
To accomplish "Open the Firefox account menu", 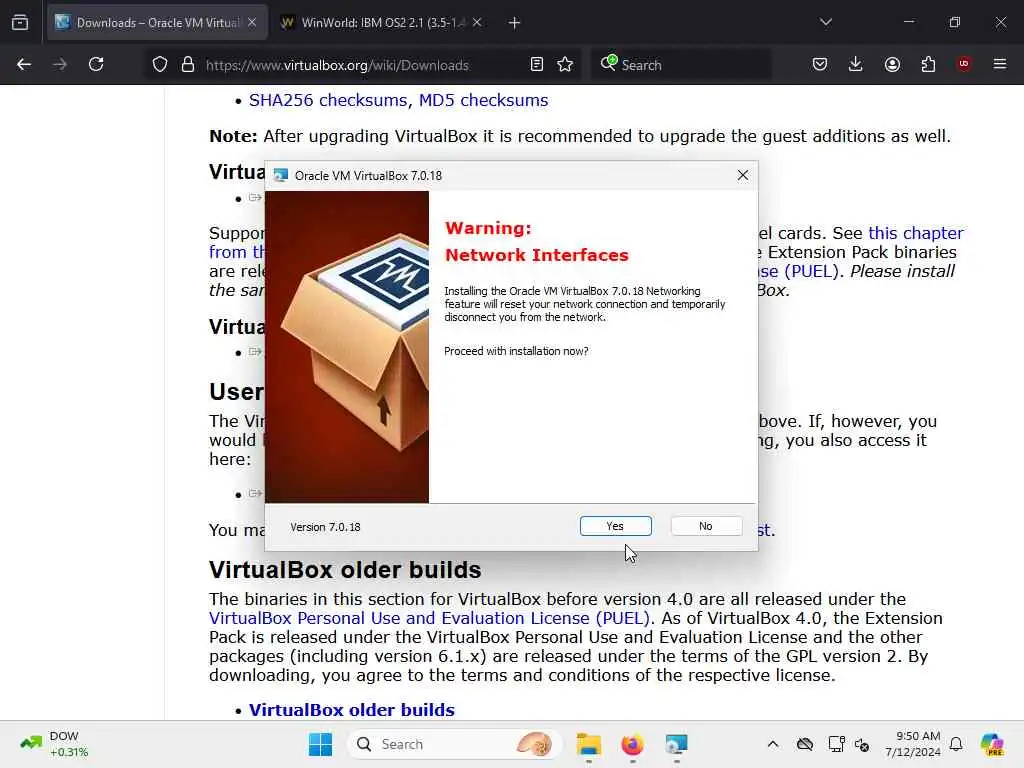I will pyautogui.click(x=892, y=64).
